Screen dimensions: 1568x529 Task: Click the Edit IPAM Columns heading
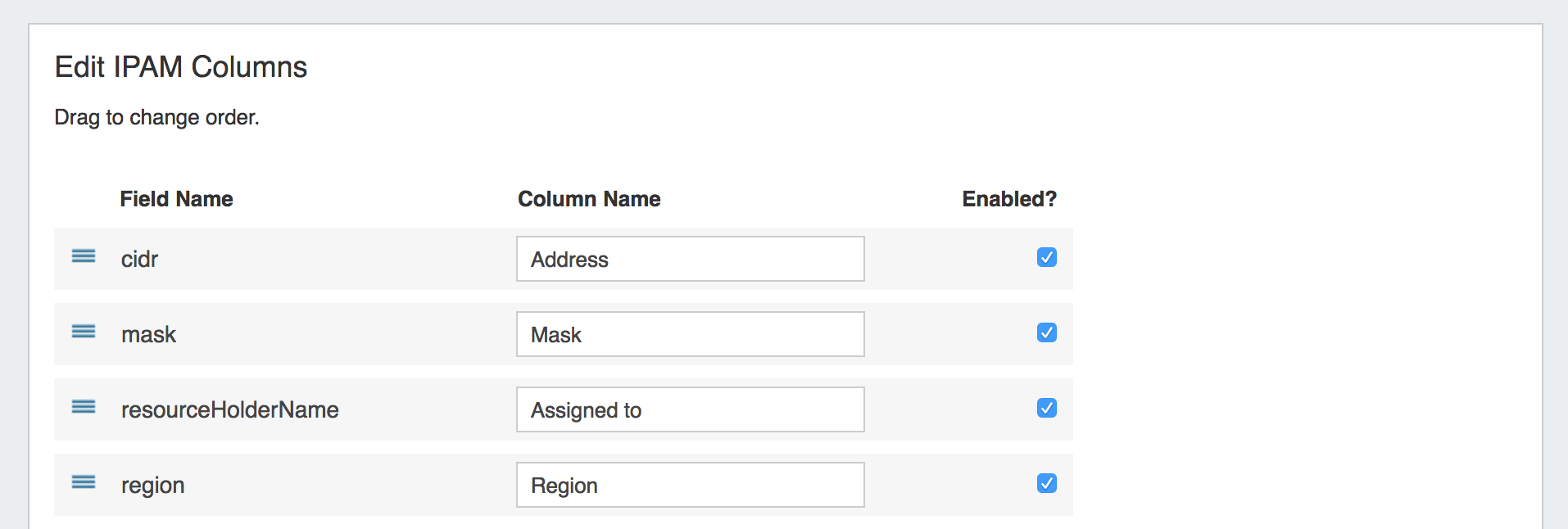coord(181,67)
